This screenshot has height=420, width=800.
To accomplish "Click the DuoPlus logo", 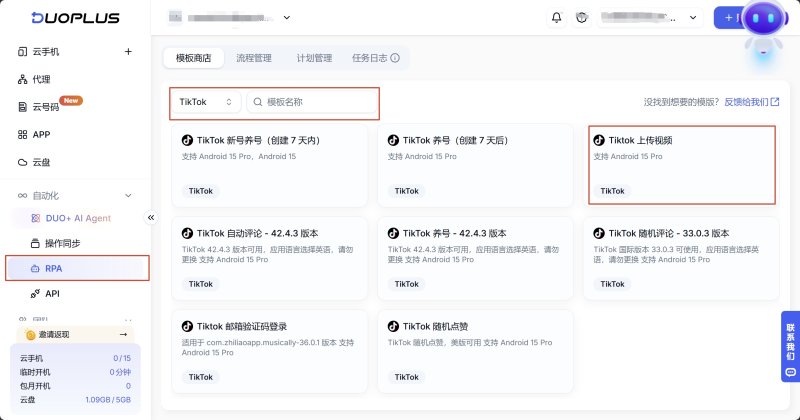I will coord(76,17).
